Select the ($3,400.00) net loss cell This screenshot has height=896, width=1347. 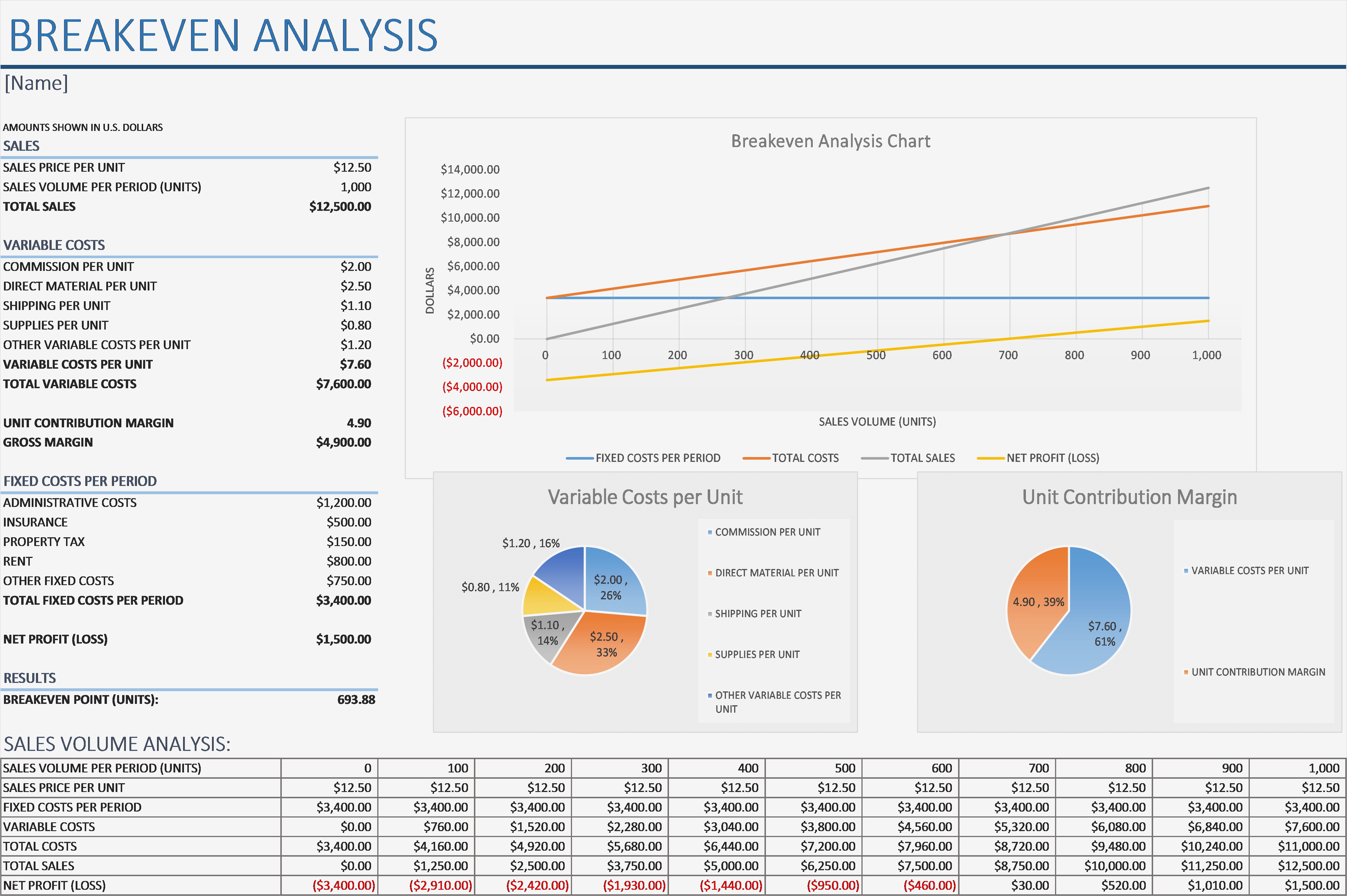(343, 885)
